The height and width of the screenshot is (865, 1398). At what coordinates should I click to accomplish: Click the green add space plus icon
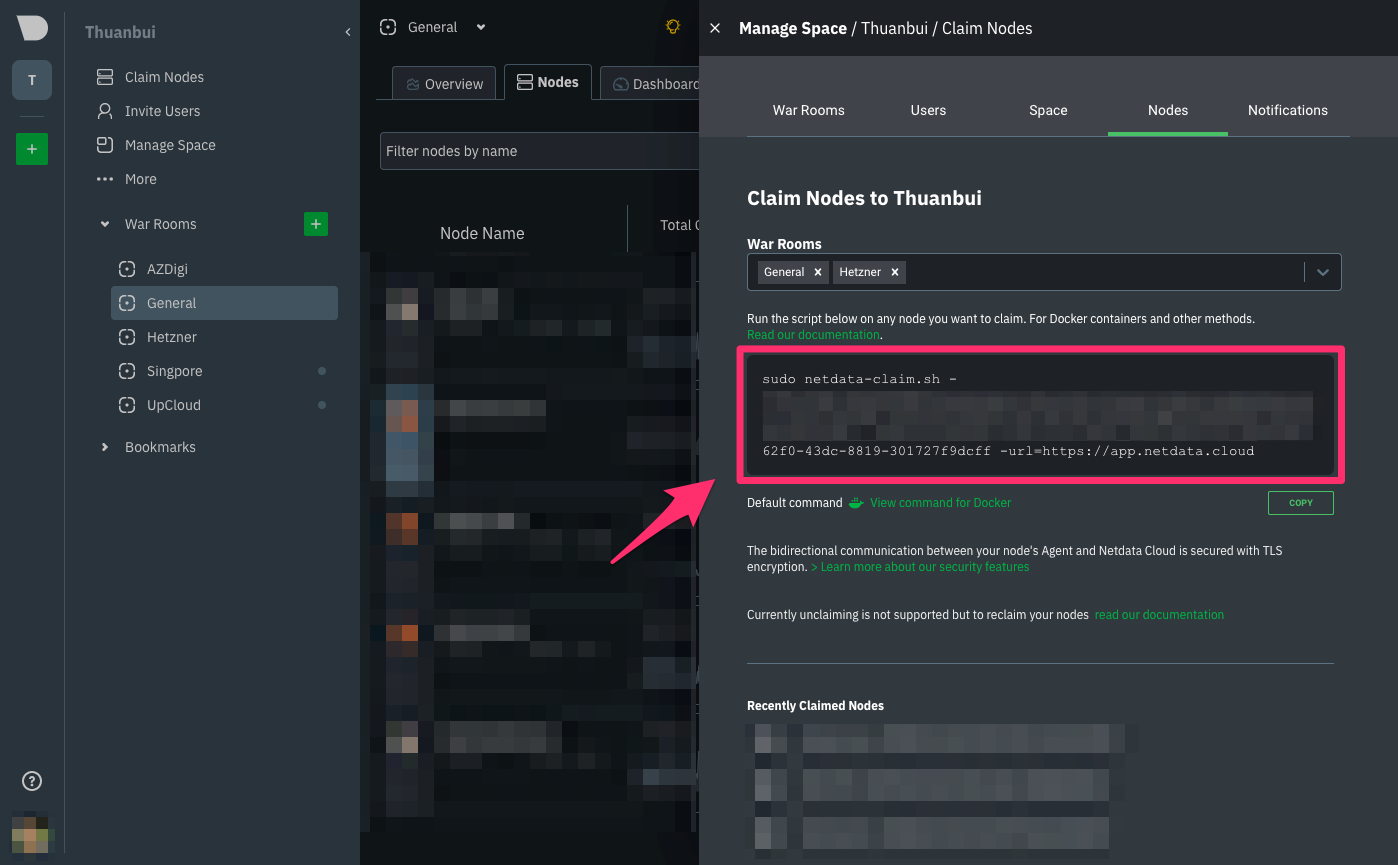[x=32, y=149]
